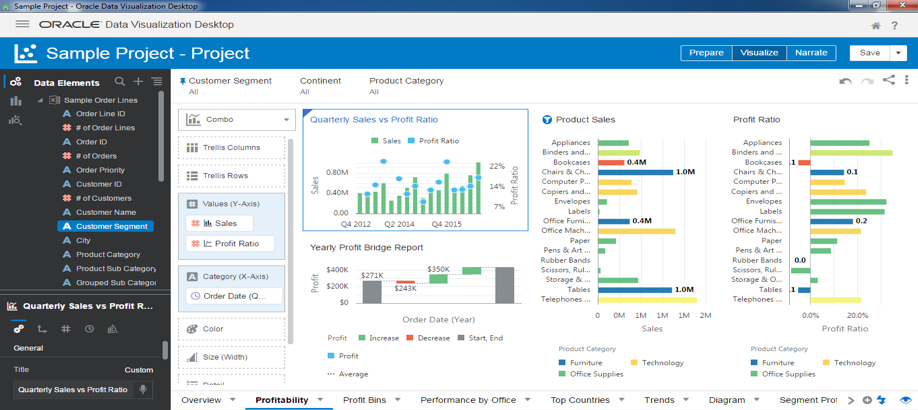Screen dimensions: 918x410
Task: Click the Prepare mode button
Action: click(706, 53)
